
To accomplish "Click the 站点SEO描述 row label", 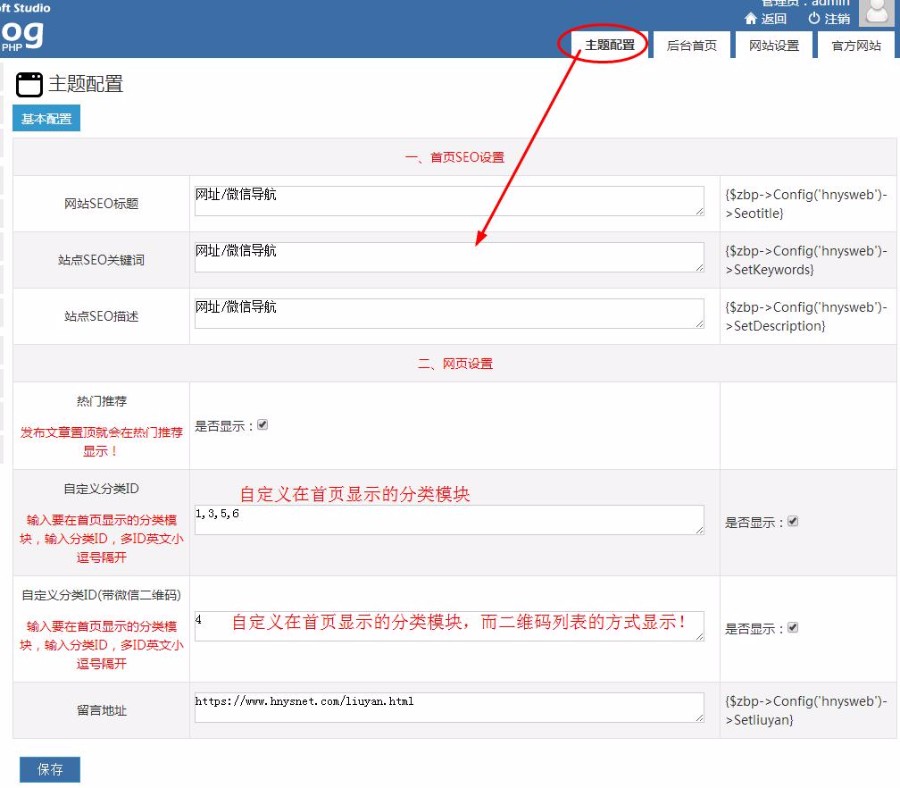I will pos(102,316).
